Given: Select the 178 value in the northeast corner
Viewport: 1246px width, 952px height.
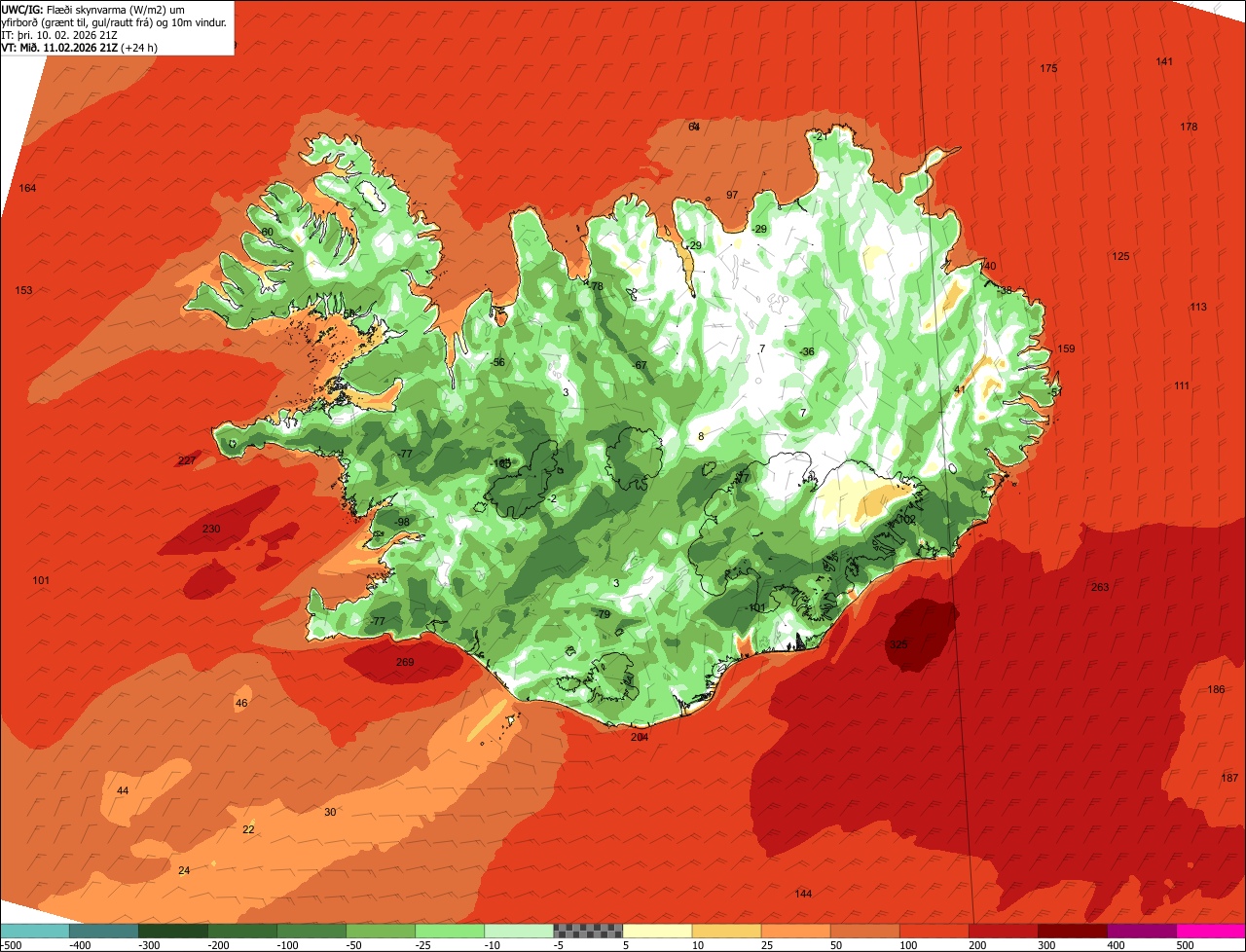Looking at the screenshot, I should click(x=1189, y=128).
